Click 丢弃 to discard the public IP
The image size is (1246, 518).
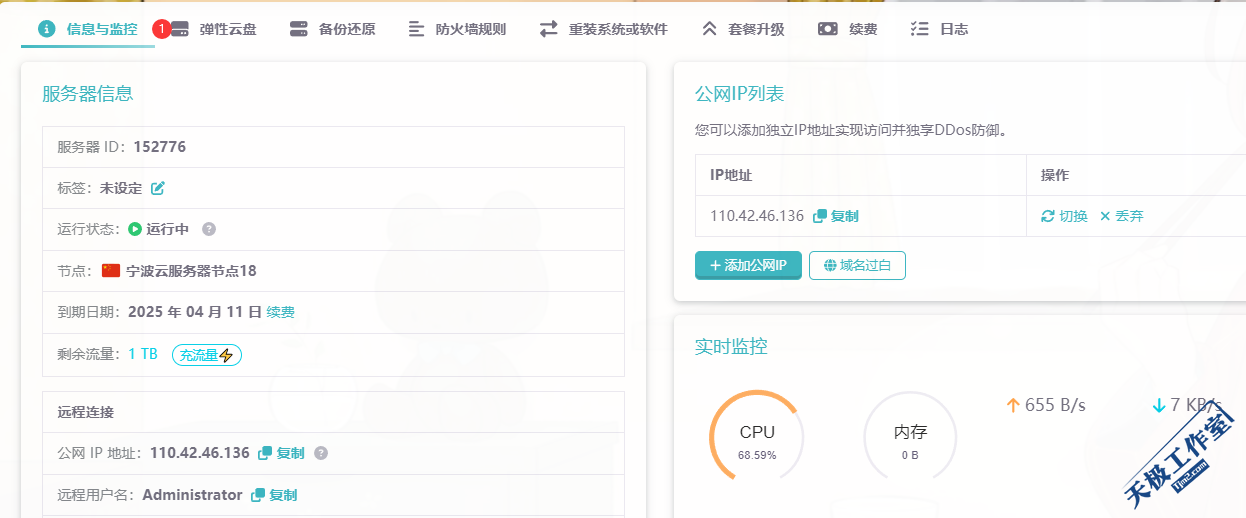pyautogui.click(x=1121, y=216)
